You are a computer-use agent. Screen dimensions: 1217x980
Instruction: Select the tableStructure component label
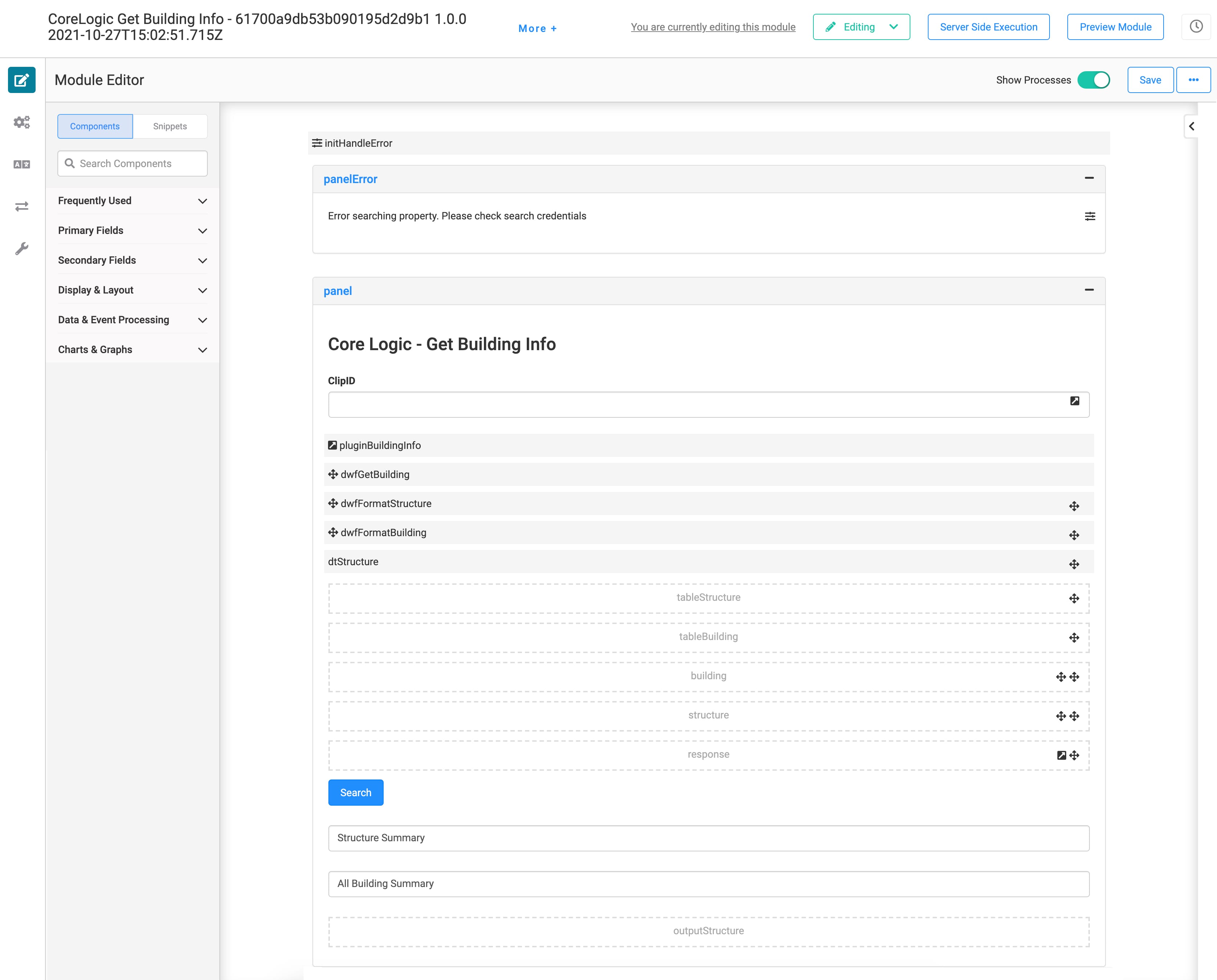[x=708, y=597]
